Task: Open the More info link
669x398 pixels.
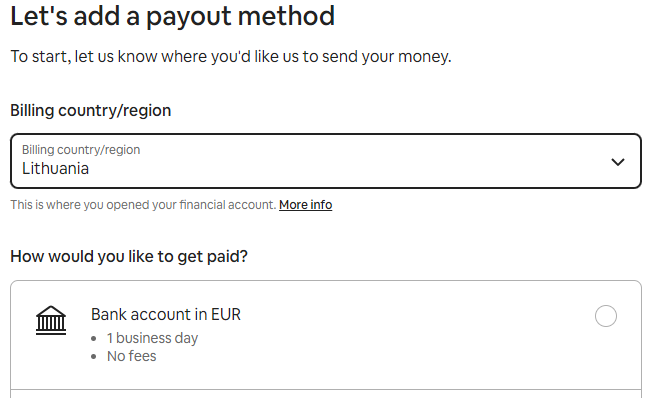Action: point(305,205)
